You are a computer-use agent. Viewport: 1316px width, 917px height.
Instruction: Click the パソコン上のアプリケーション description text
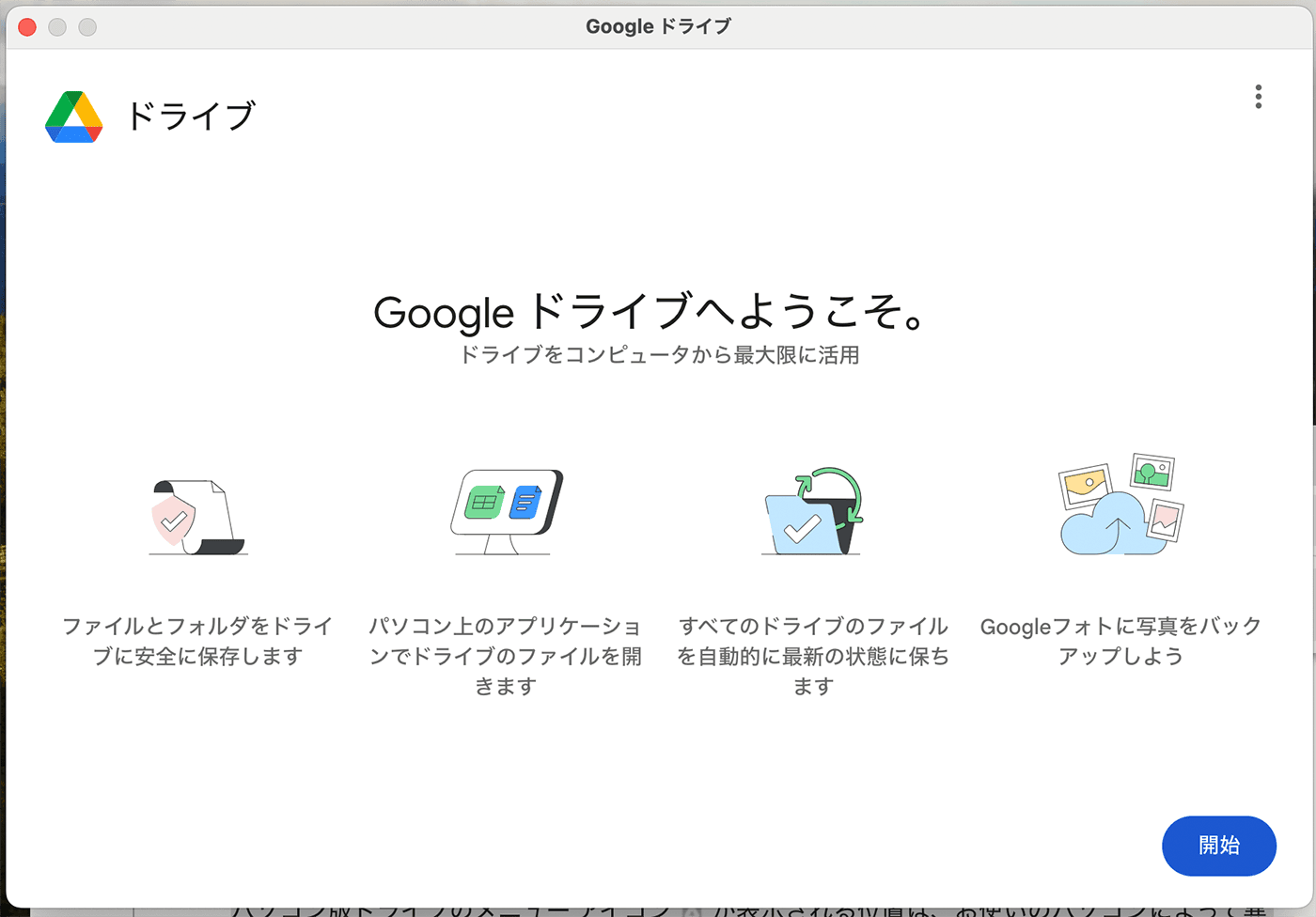coord(506,656)
